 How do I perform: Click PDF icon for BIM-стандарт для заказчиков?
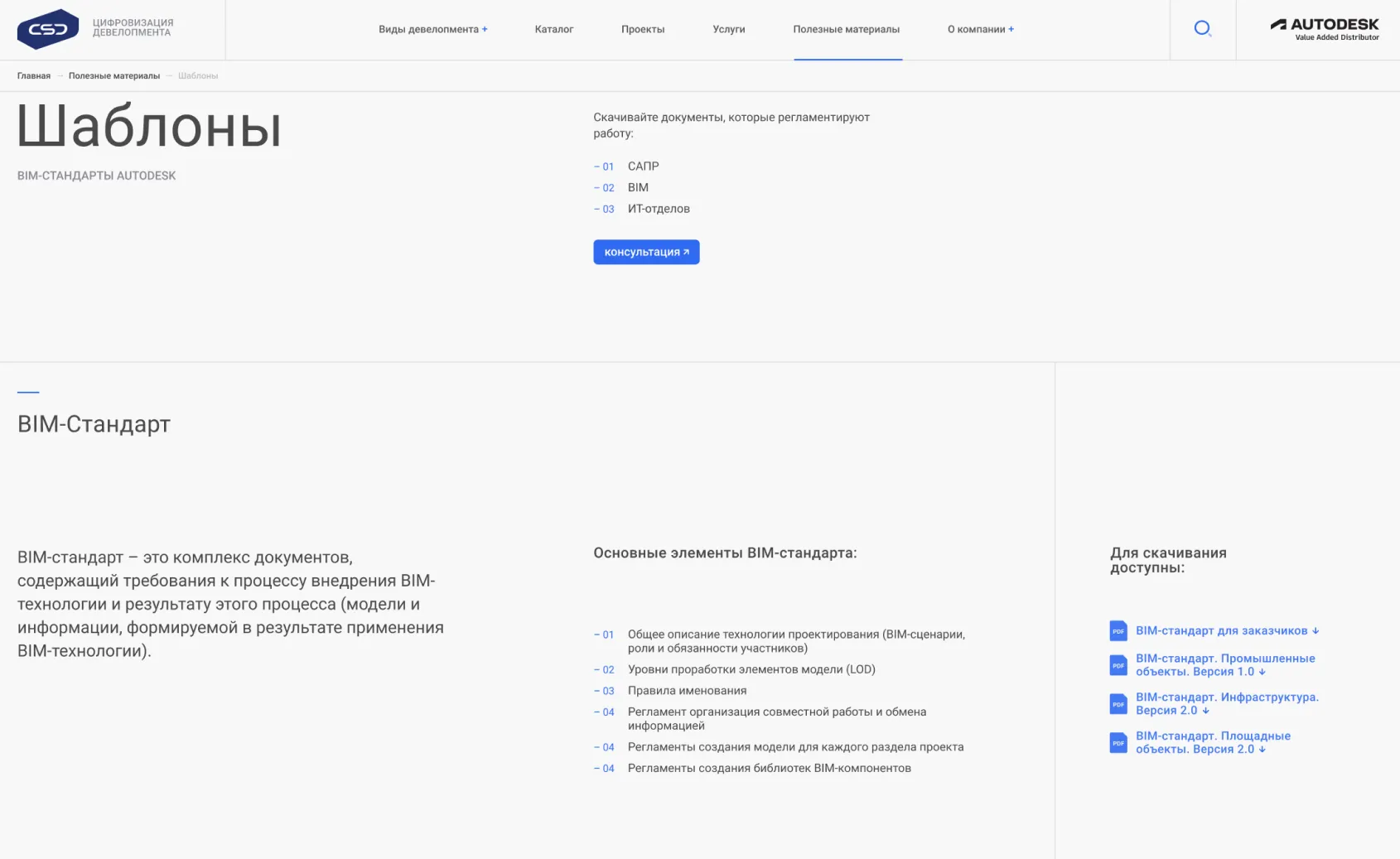(x=1118, y=631)
